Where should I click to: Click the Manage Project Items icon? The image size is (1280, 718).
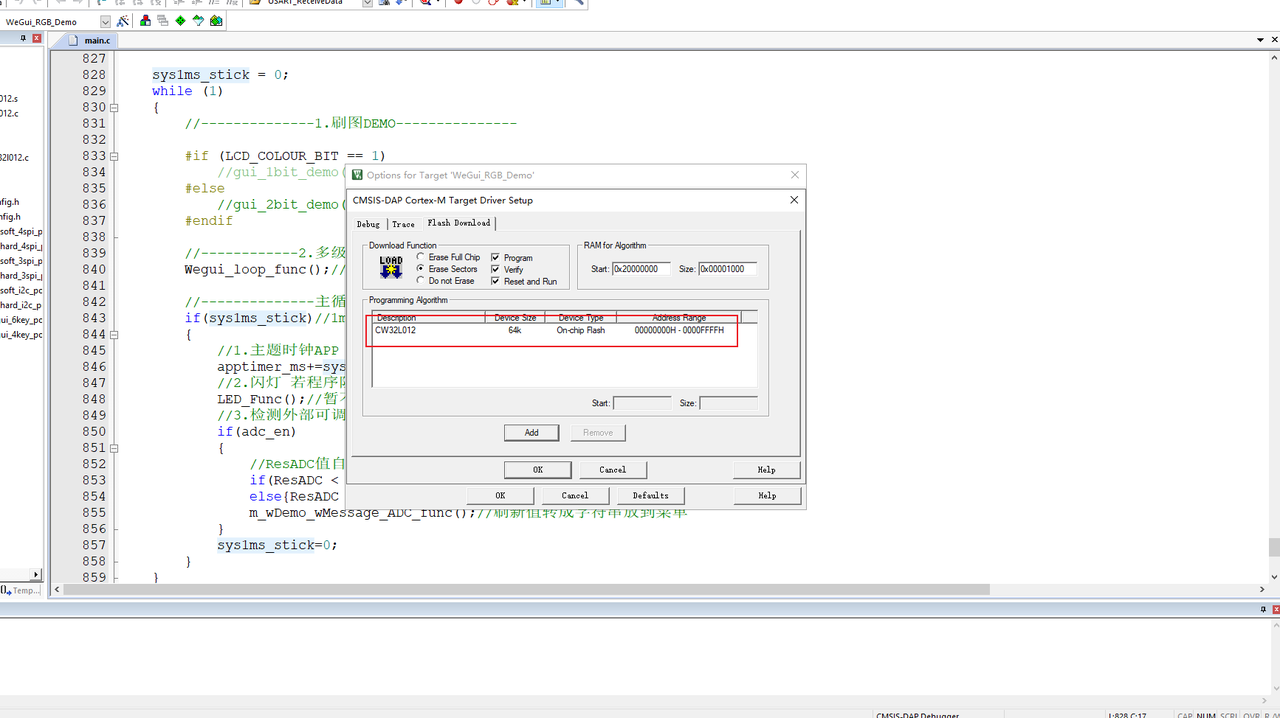[146, 21]
